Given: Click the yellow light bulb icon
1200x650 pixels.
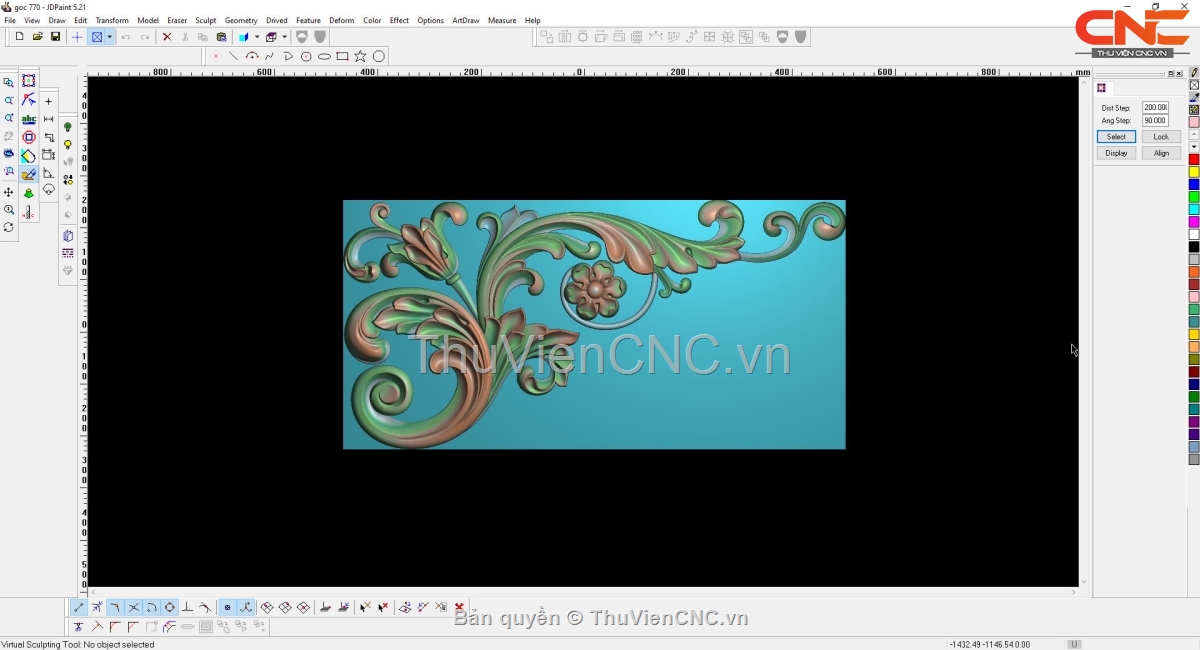Looking at the screenshot, I should click(68, 145).
